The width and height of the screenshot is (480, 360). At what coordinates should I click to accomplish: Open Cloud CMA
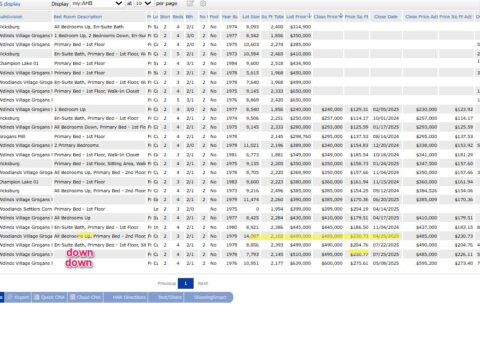coord(85,297)
